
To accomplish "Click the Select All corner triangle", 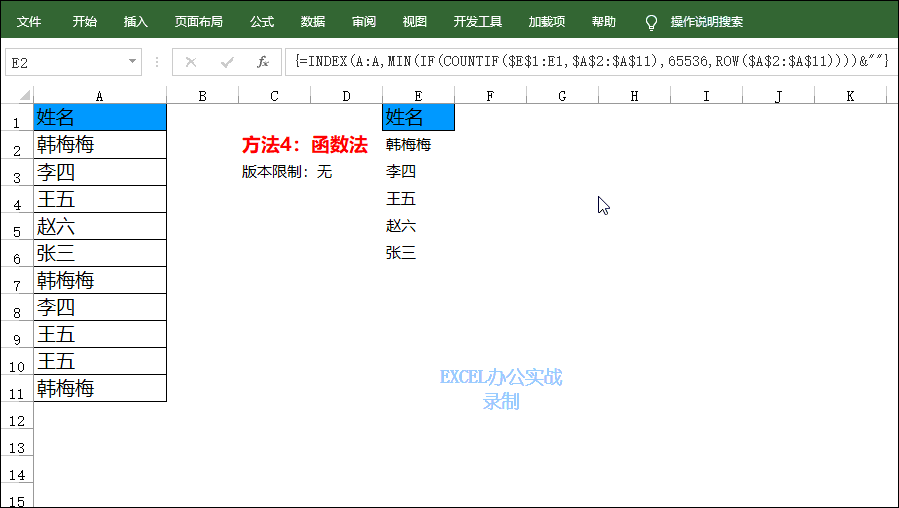I will pos(25,95).
